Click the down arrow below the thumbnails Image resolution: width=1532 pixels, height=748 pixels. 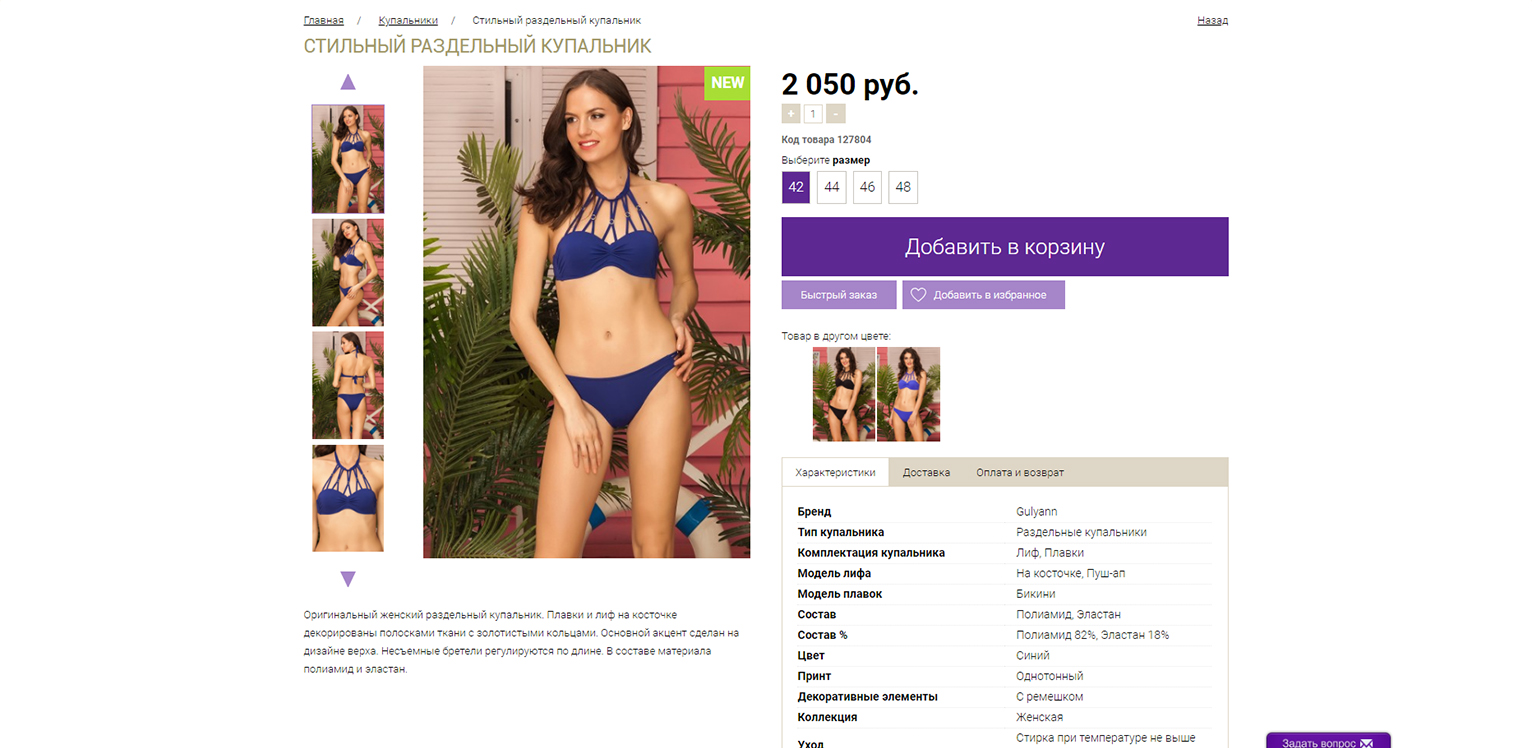coord(348,579)
